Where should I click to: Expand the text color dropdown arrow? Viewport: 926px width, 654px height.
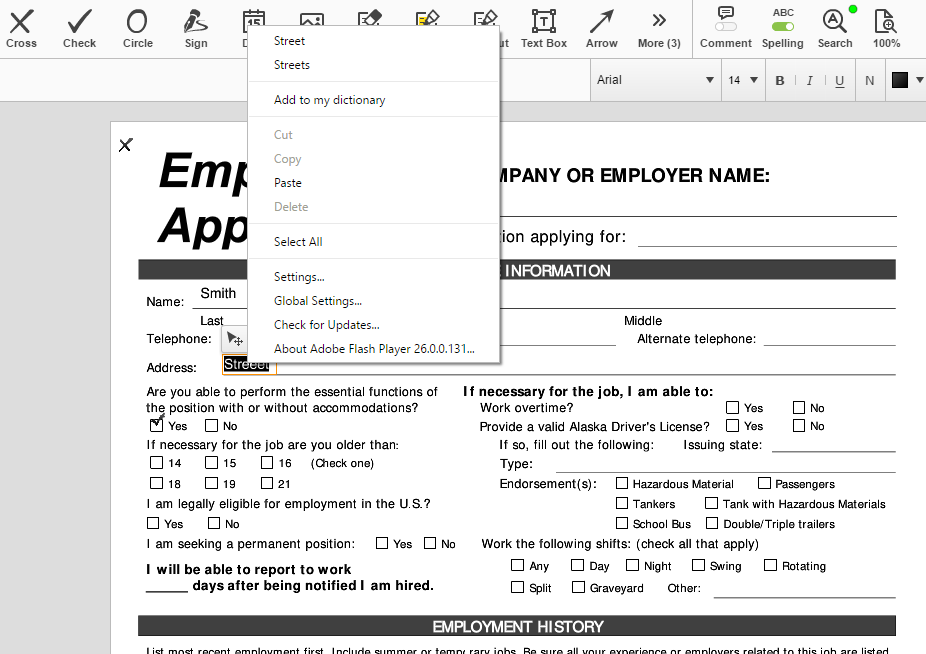[920, 80]
